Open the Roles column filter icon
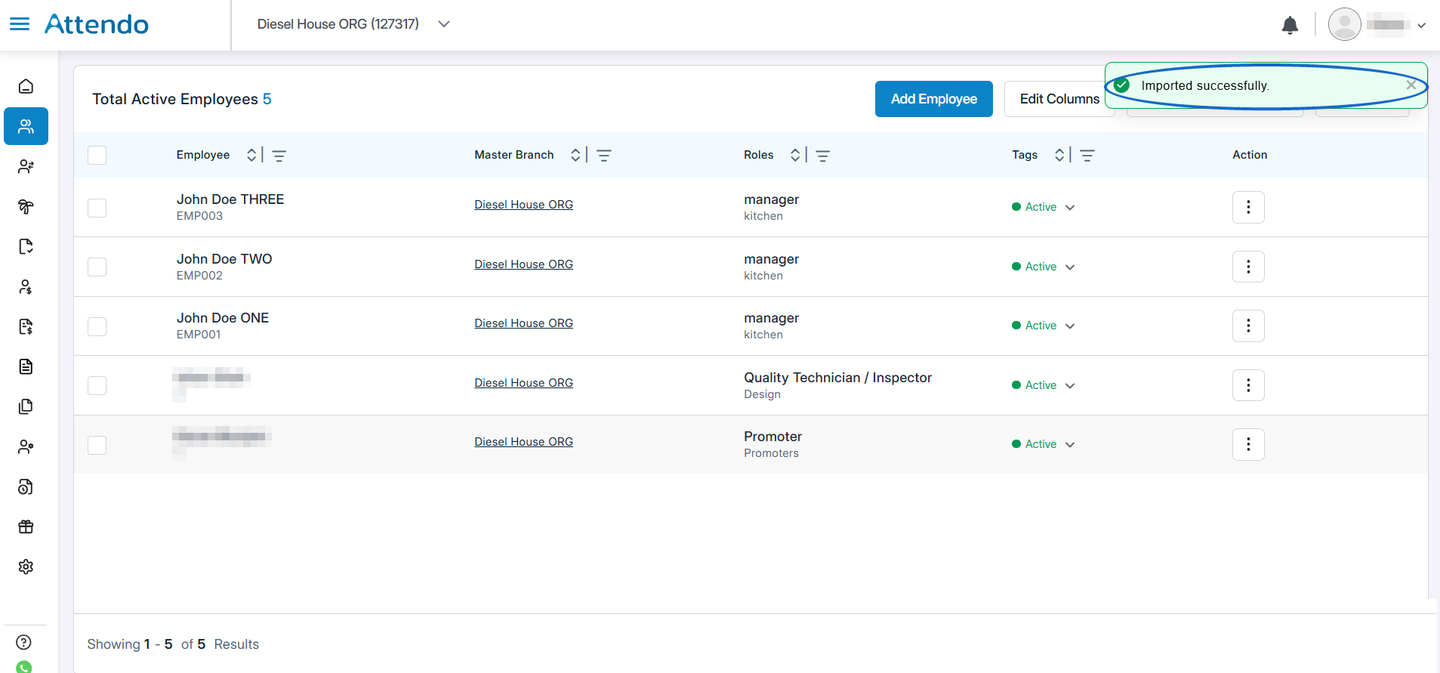Viewport: 1440px width, 673px height. [823, 156]
